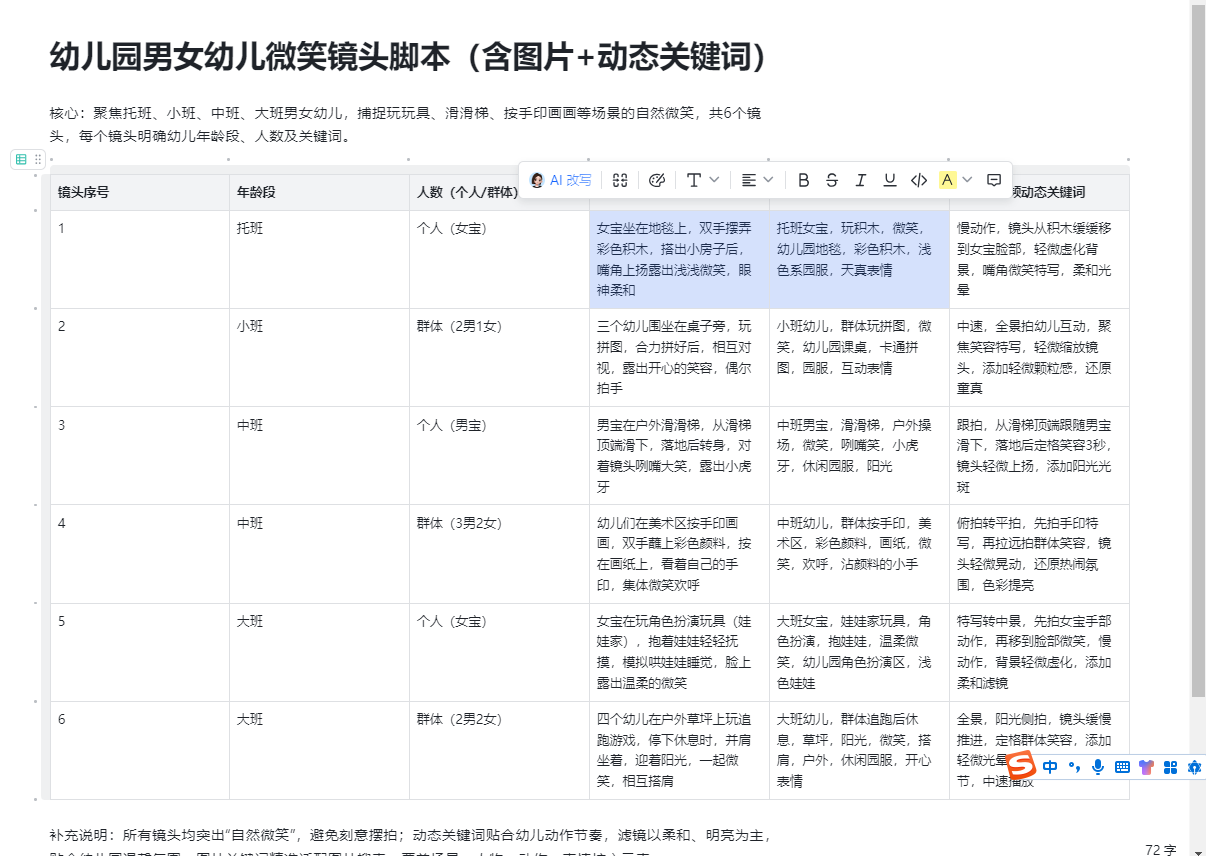
Task: Click the 个人（女宝）cell in row 5
Action: point(500,651)
